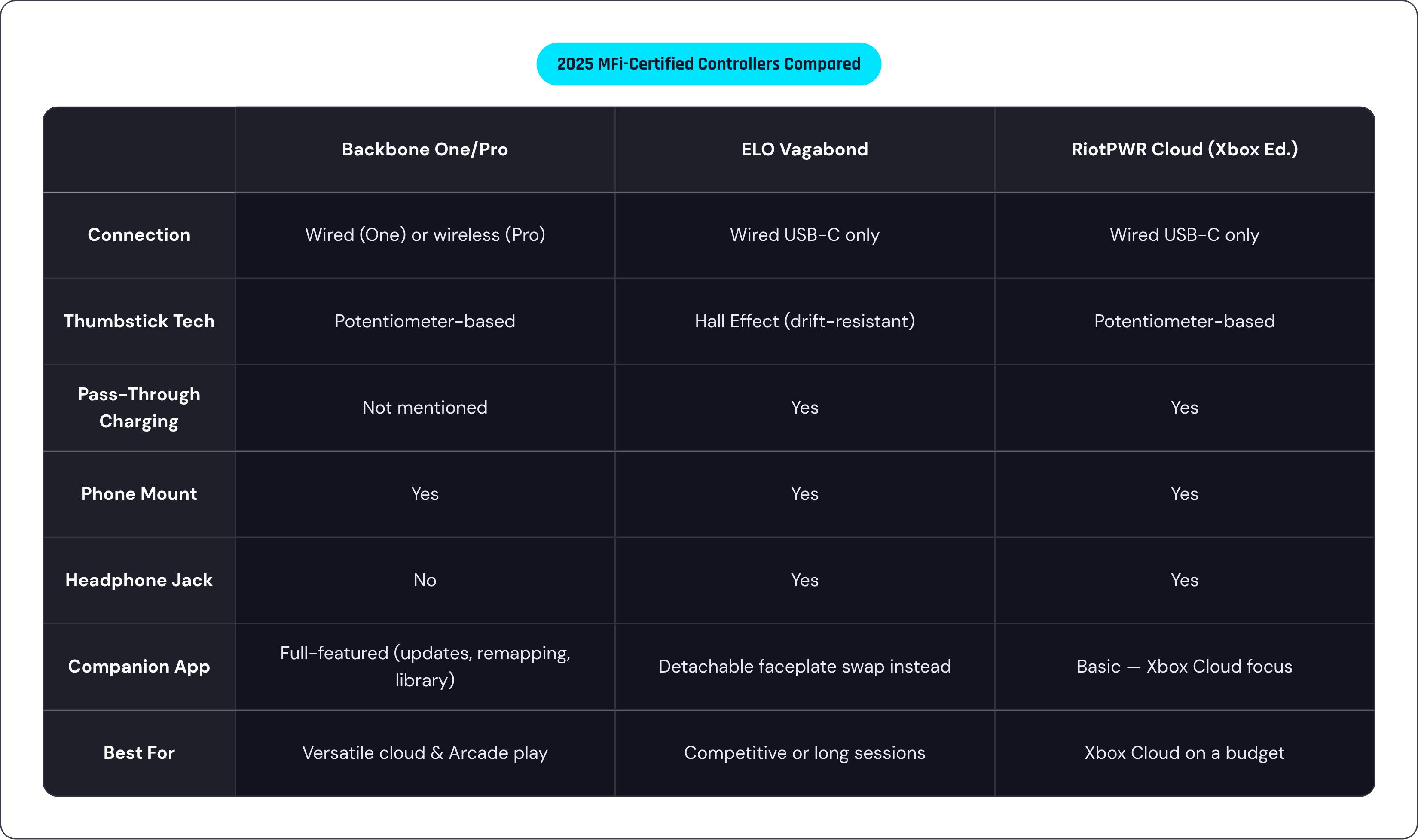Select RiotPWR 'Wired USB-C only' cell

coord(1185,235)
